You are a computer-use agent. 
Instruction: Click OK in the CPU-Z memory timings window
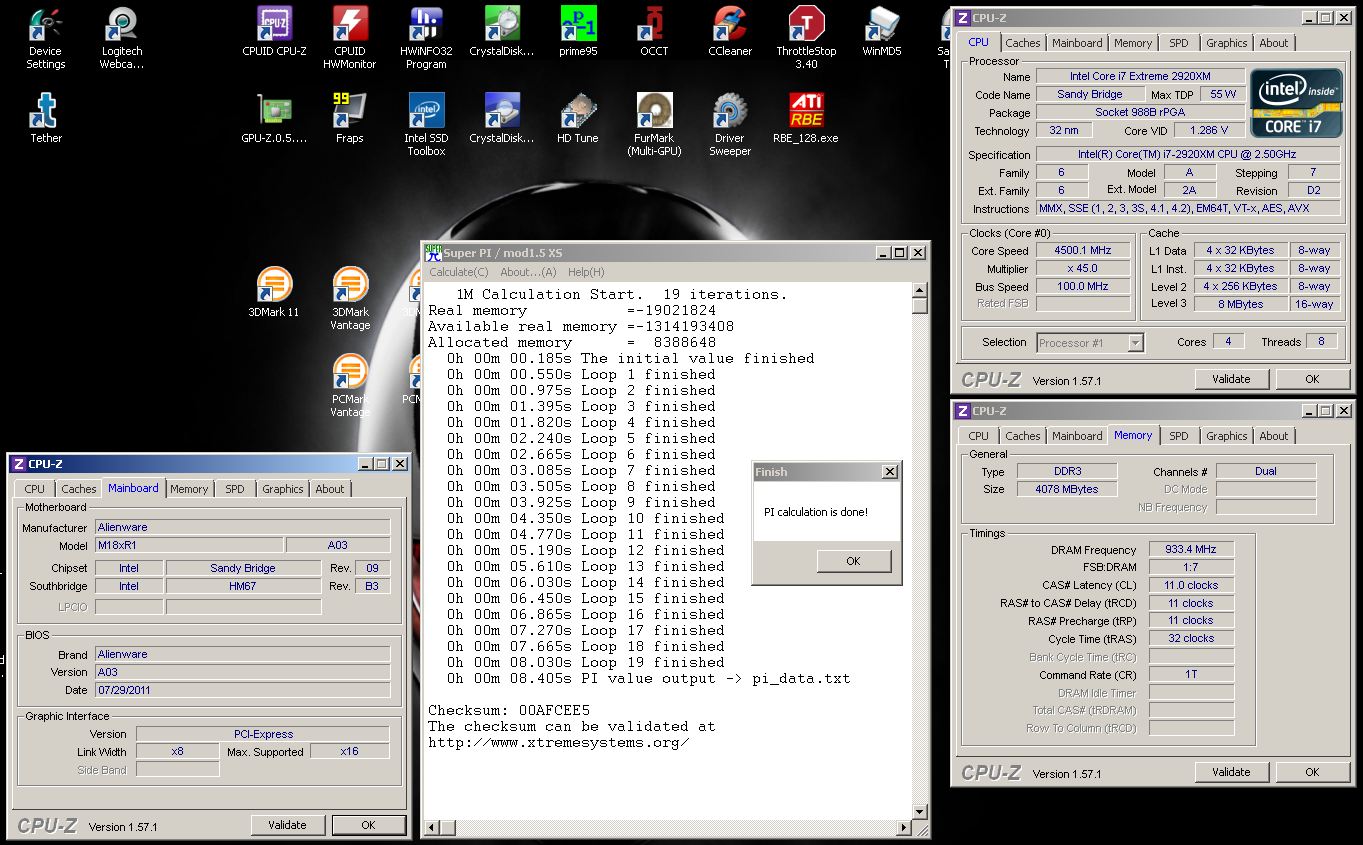coord(1312,772)
